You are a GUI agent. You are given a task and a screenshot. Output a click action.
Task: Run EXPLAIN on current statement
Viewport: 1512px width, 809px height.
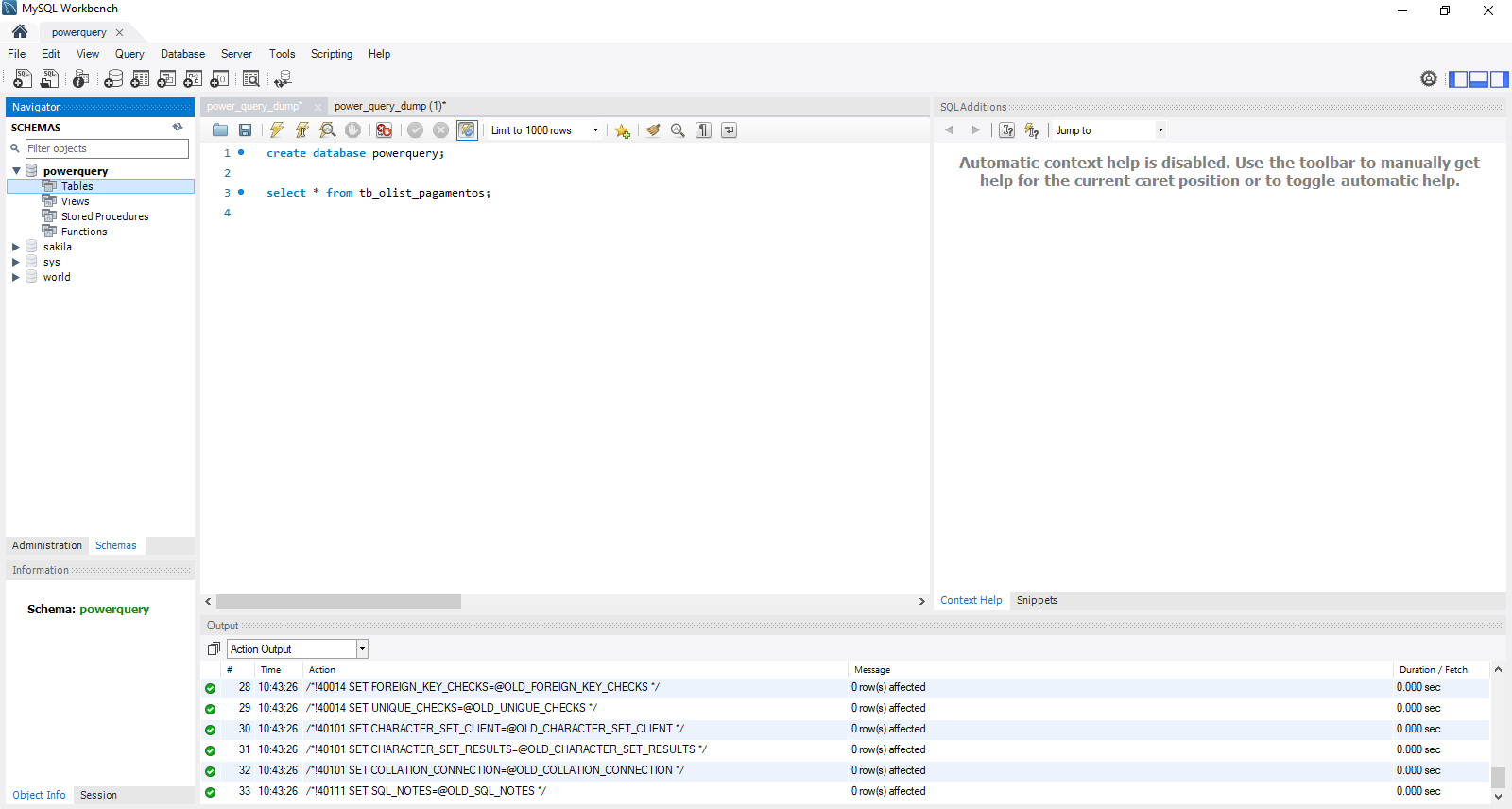[328, 130]
